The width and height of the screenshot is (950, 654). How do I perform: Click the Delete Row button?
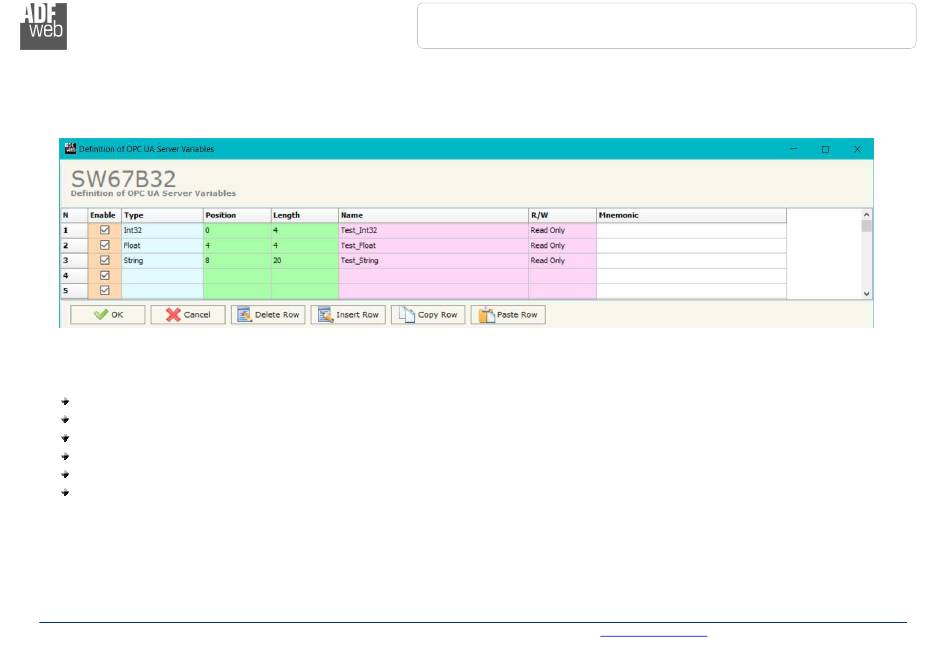[x=268, y=315]
